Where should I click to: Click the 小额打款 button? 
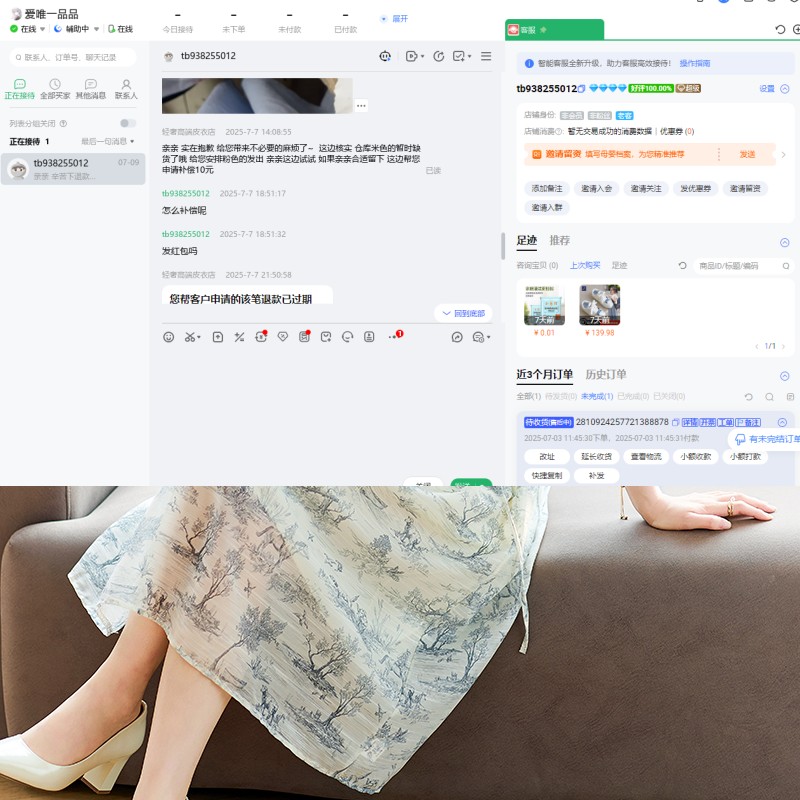(745, 457)
